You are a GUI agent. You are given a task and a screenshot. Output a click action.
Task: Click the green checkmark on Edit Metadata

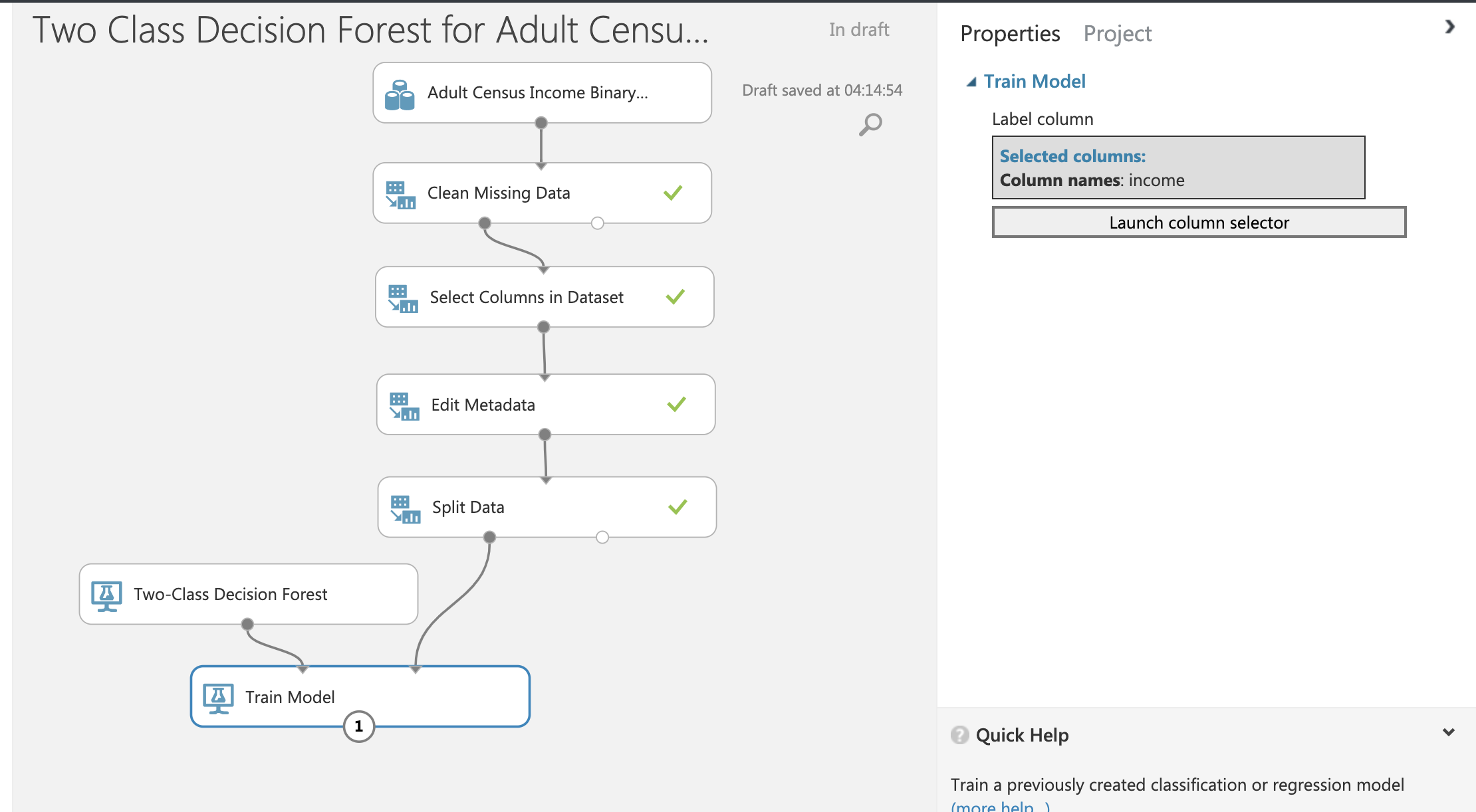676,403
